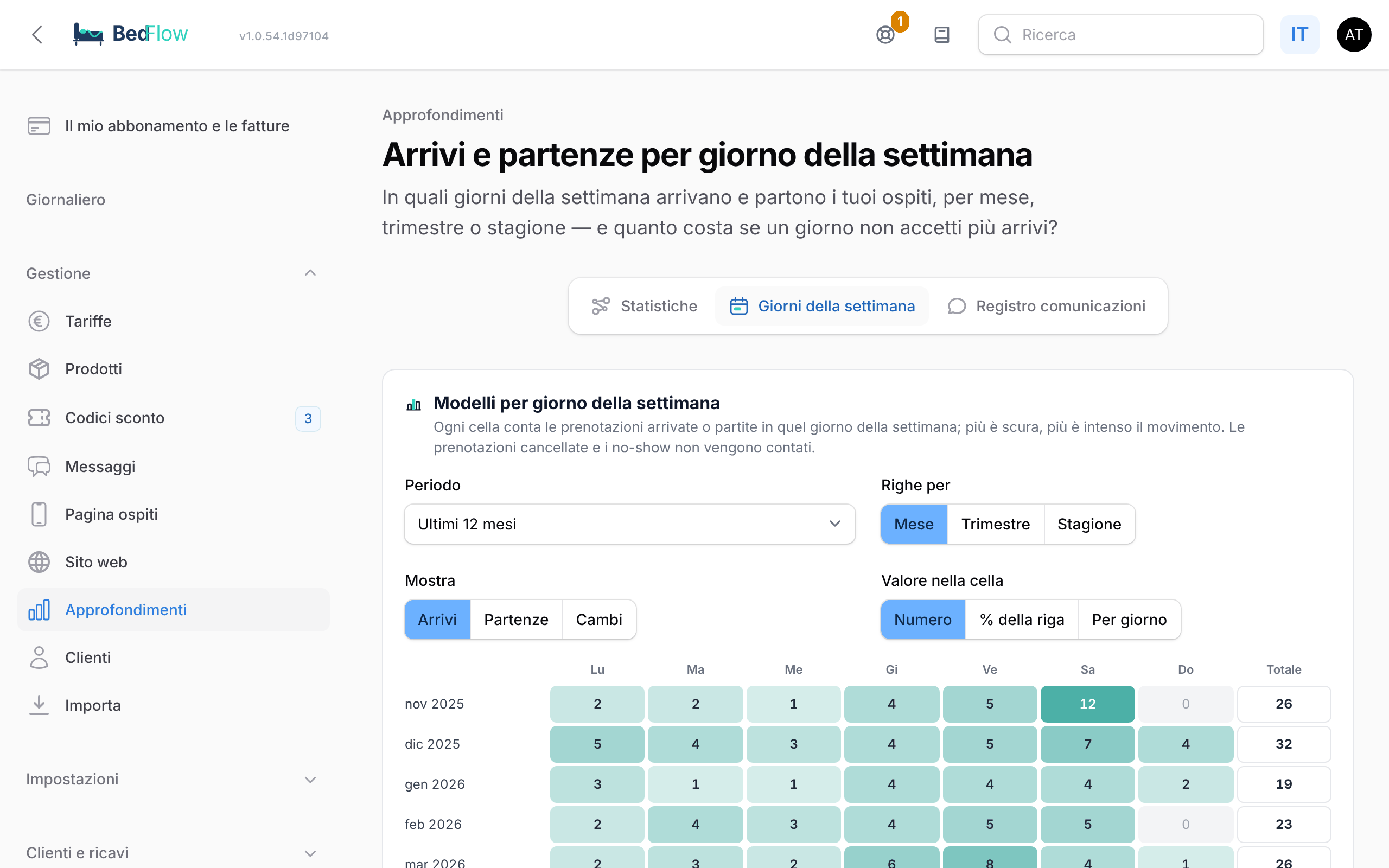Click the Approfondimenti bar chart icon
This screenshot has height=868, width=1389.
pos(39,610)
